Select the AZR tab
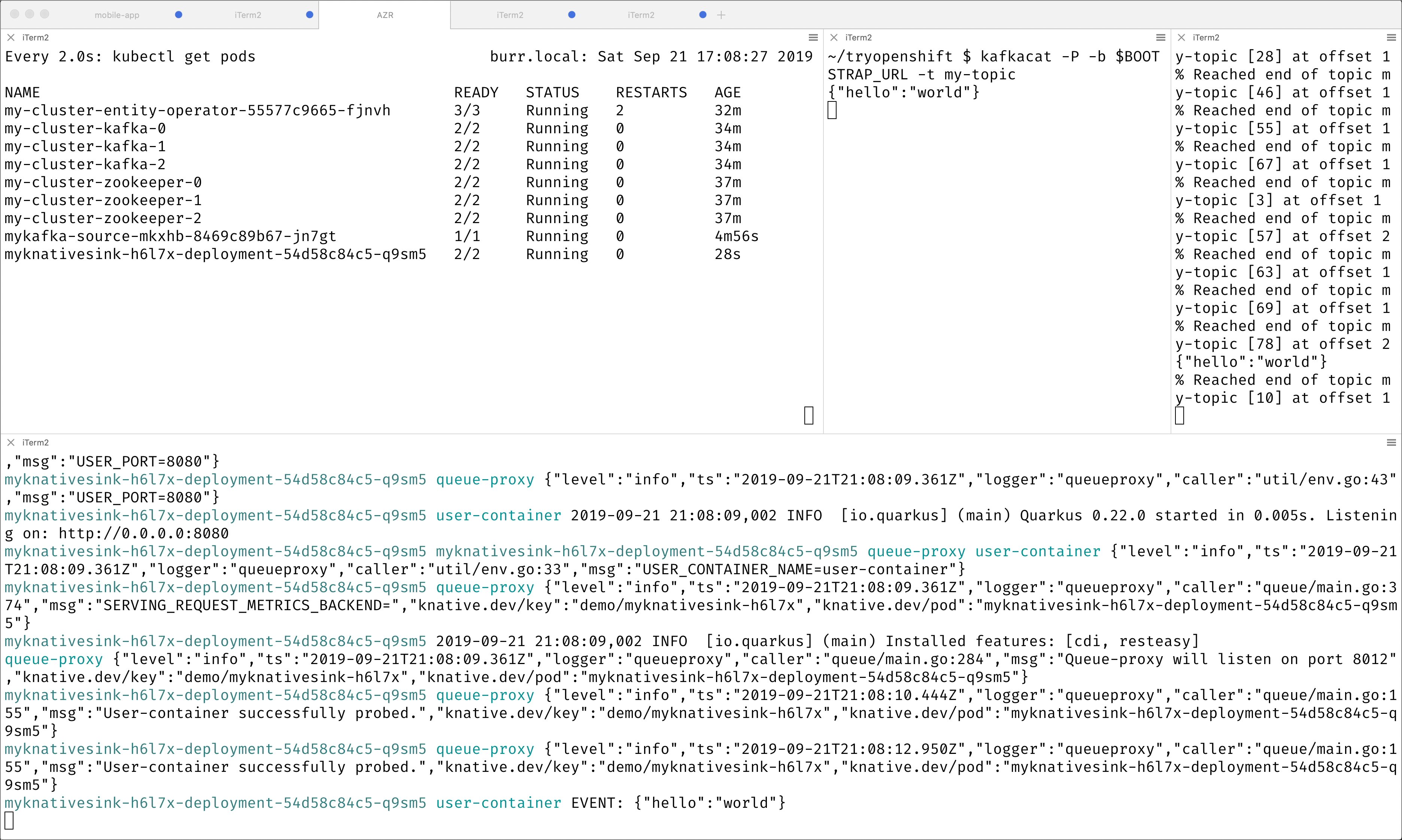 (385, 15)
